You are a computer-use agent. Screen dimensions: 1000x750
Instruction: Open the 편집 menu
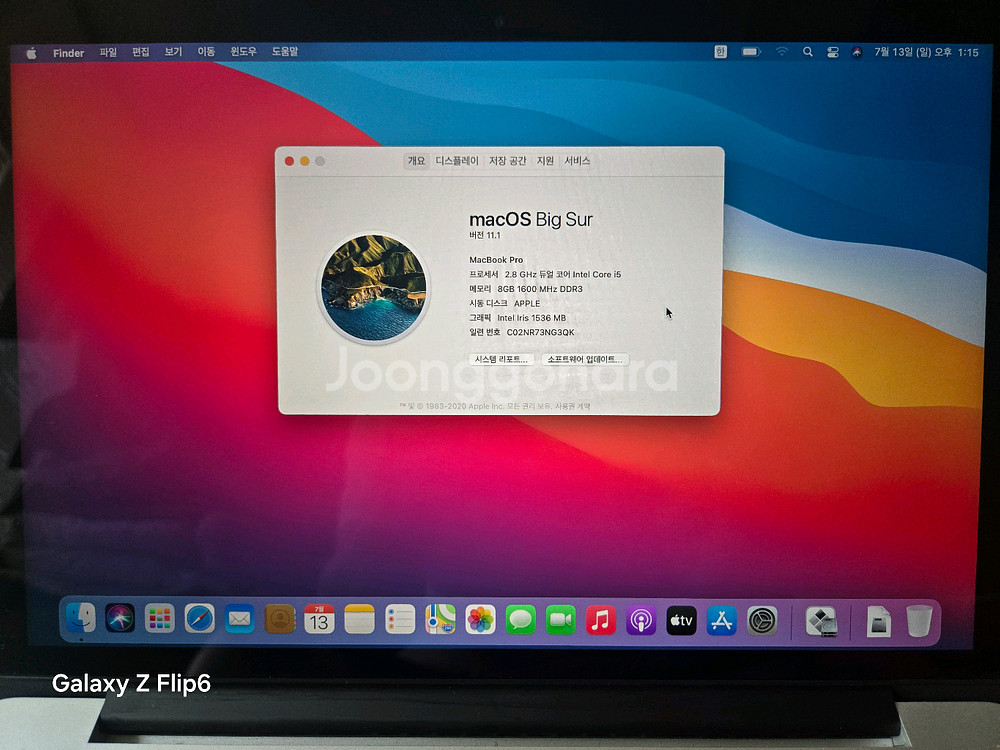(140, 52)
